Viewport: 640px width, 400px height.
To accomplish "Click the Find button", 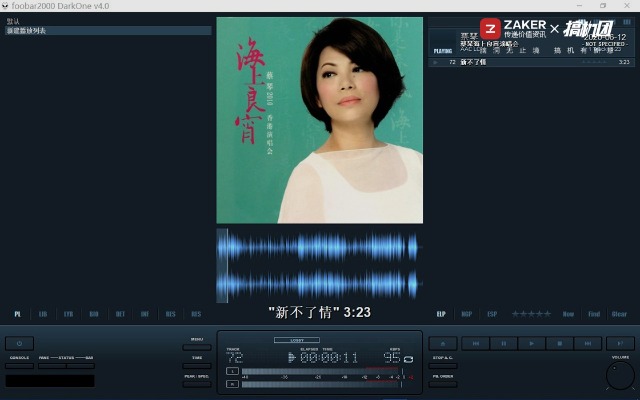I will tap(594, 314).
